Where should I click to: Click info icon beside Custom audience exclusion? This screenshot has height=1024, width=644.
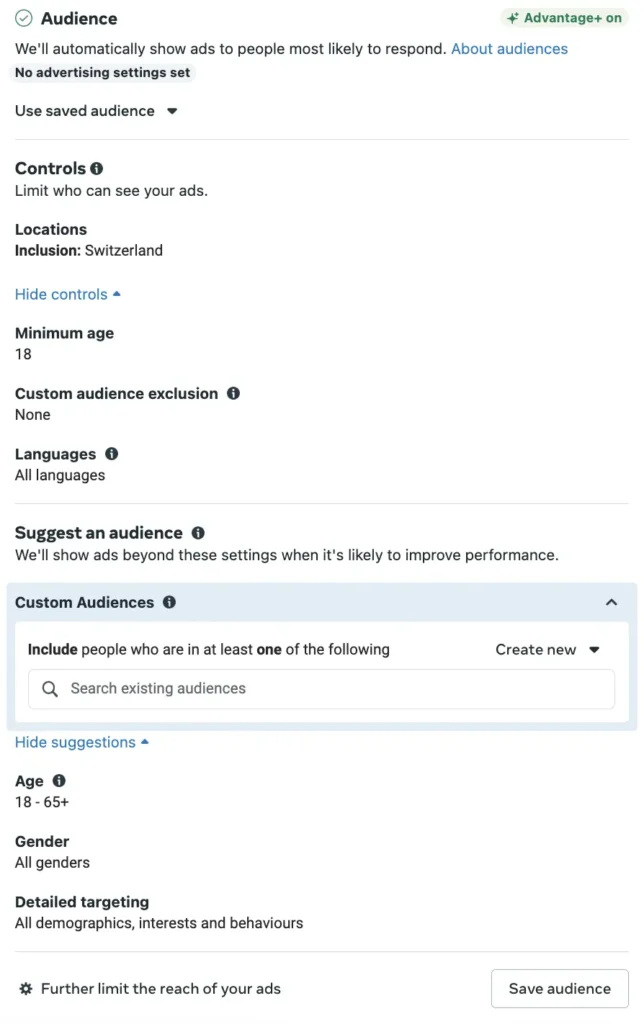point(233,393)
